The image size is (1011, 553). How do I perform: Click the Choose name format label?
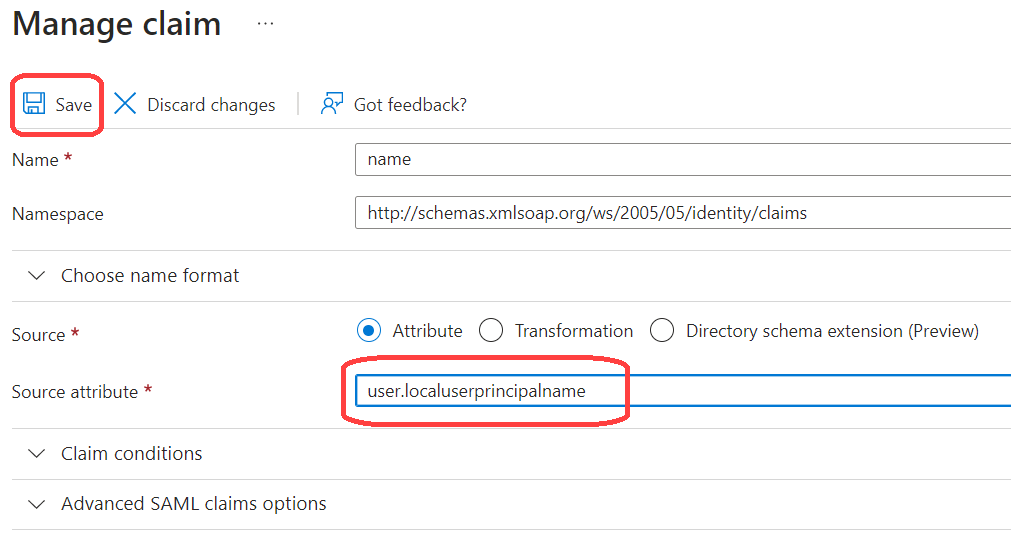pyautogui.click(x=150, y=276)
